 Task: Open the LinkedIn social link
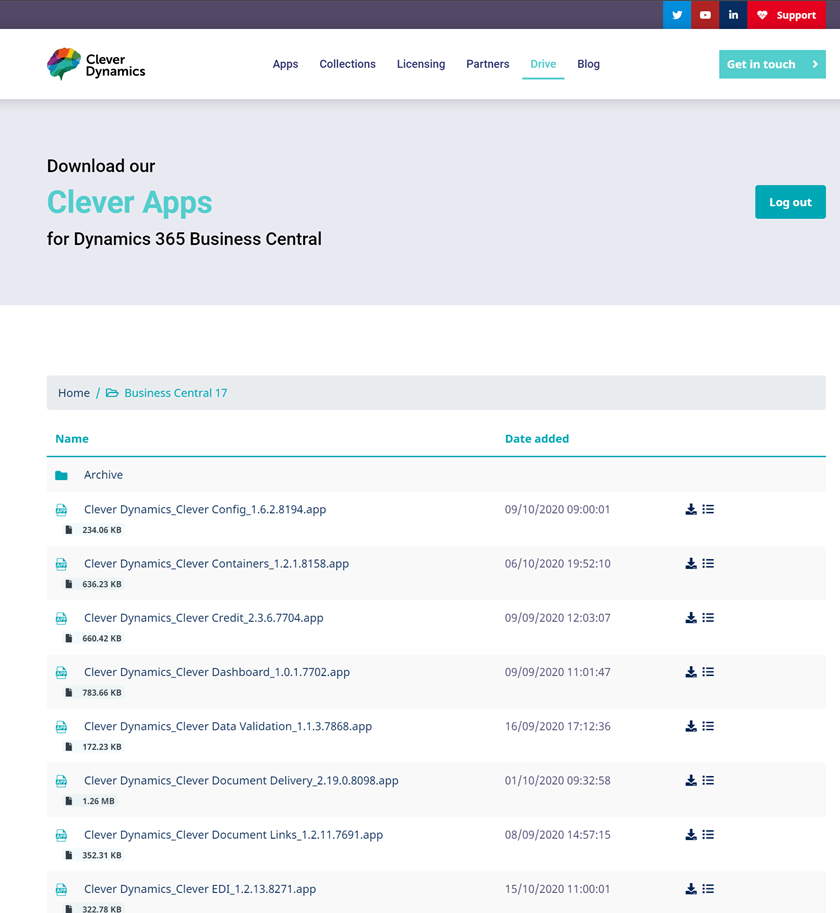pos(733,15)
